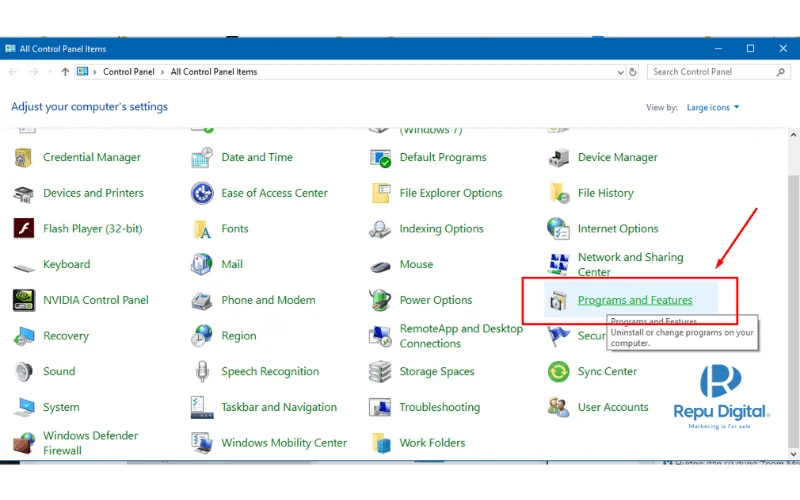Click the Devices and Printers icon
The height and width of the screenshot is (500, 800).
click(23, 193)
